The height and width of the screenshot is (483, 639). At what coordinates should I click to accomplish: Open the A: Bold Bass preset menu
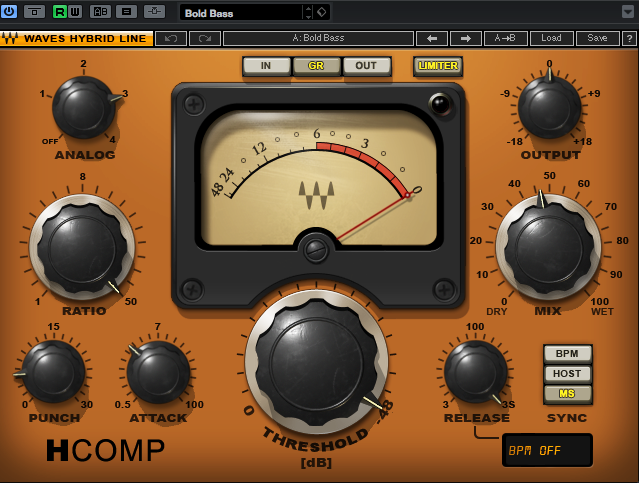(318, 39)
